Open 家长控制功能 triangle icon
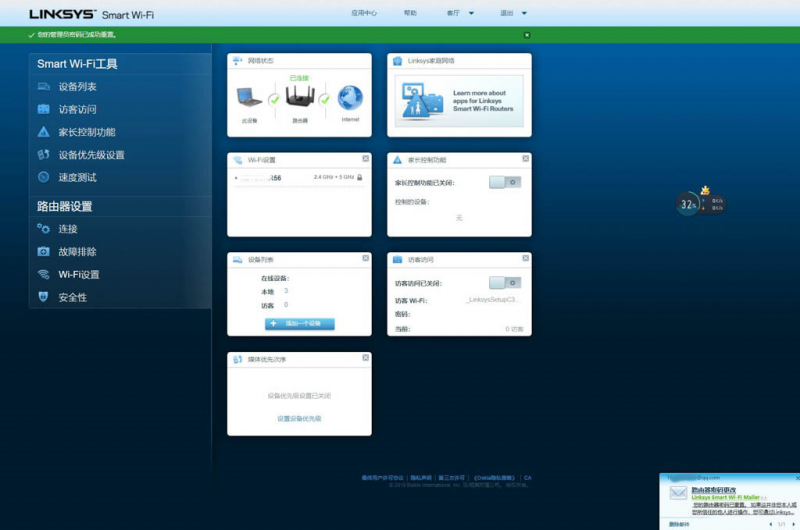The image size is (800, 530). coord(43,132)
